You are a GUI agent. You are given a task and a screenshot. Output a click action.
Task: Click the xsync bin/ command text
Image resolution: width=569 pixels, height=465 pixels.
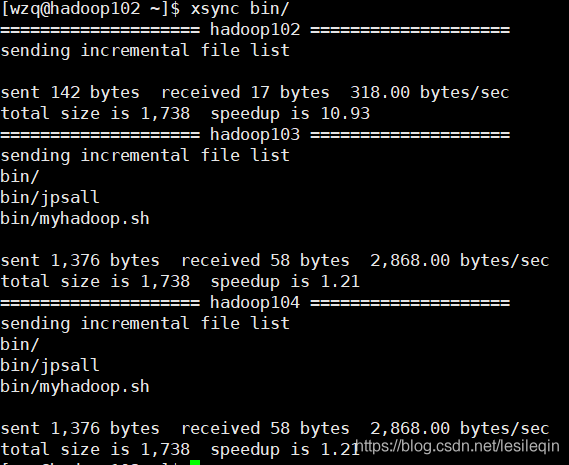pos(240,9)
